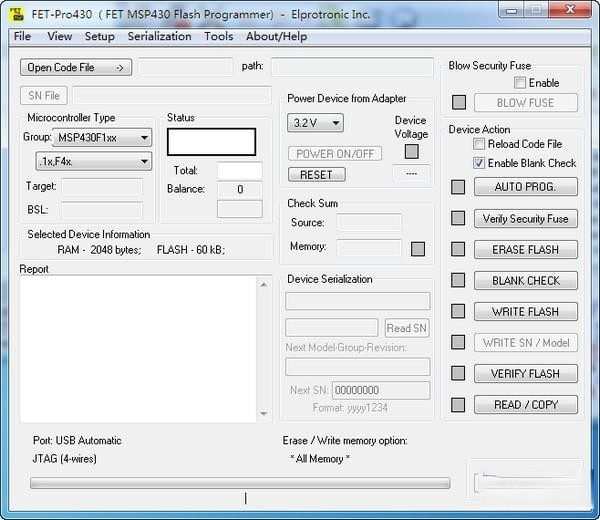The width and height of the screenshot is (600, 520).
Task: Open the About/Help menu
Action: click(276, 36)
